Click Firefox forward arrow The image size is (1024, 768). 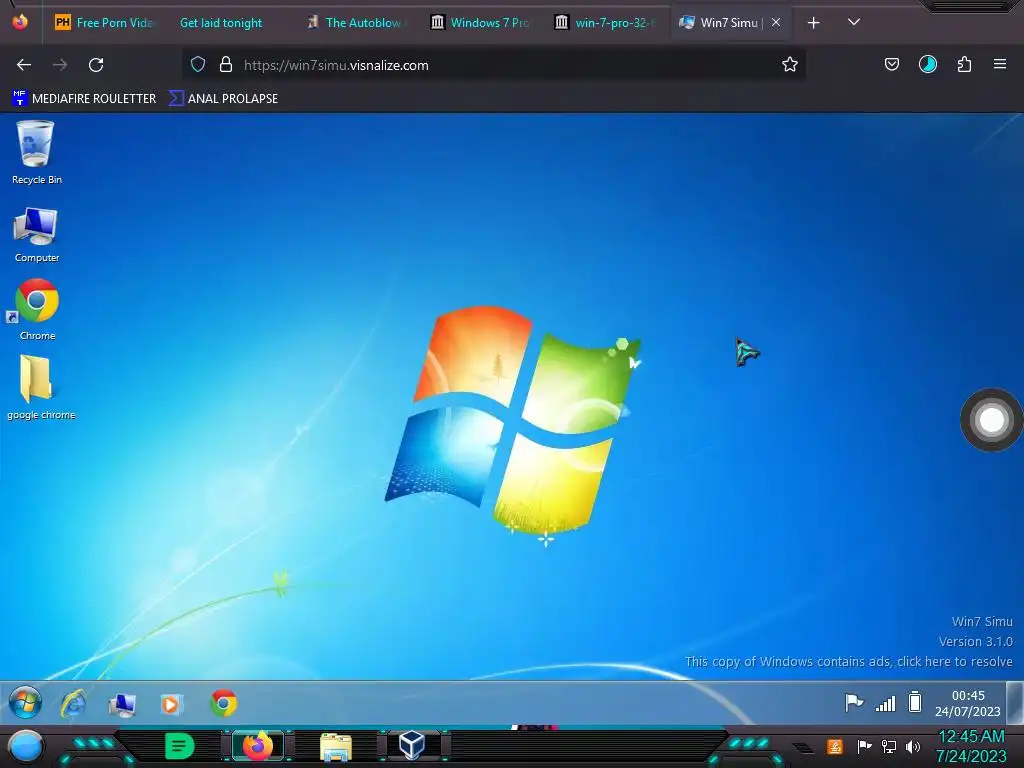coord(60,65)
